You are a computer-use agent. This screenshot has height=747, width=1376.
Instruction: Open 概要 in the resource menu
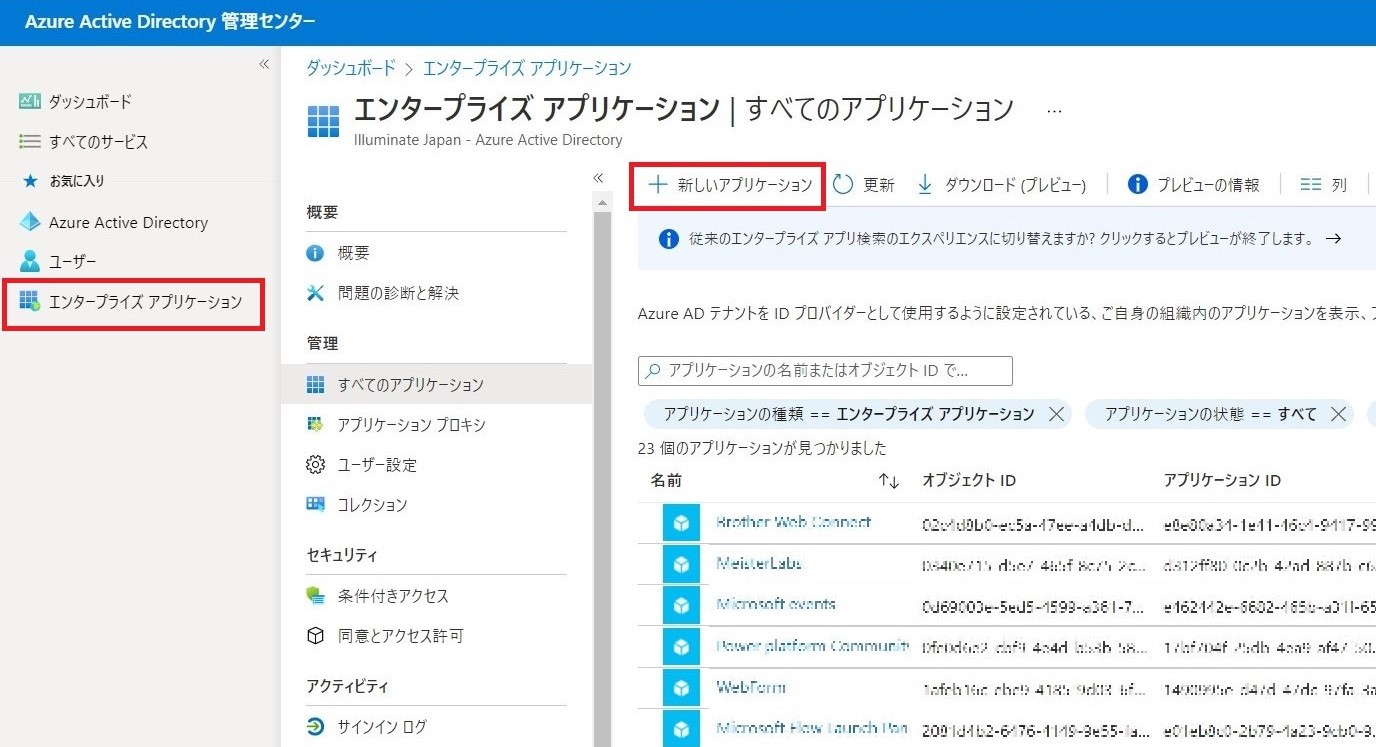353,253
